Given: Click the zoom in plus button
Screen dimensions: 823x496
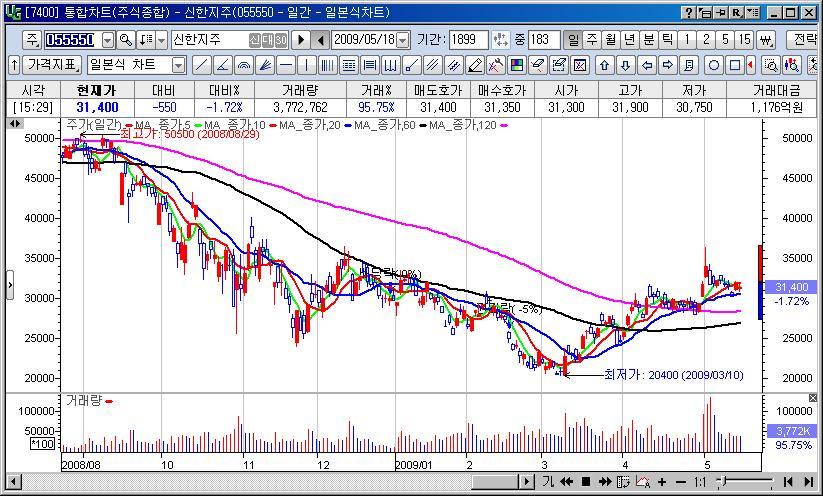Looking at the screenshot, I should (x=662, y=482).
